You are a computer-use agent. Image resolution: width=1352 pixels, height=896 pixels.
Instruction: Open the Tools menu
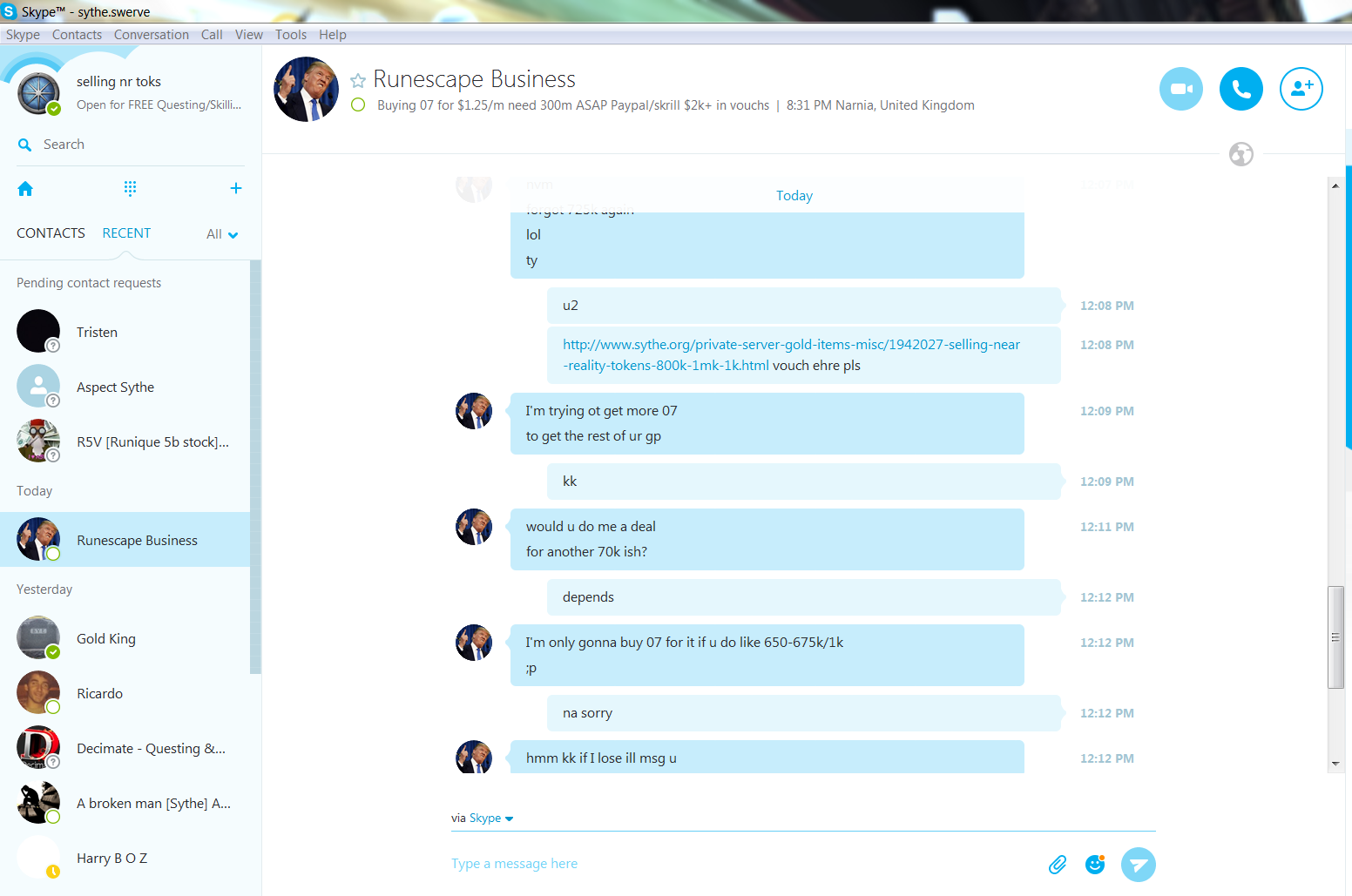tap(291, 35)
